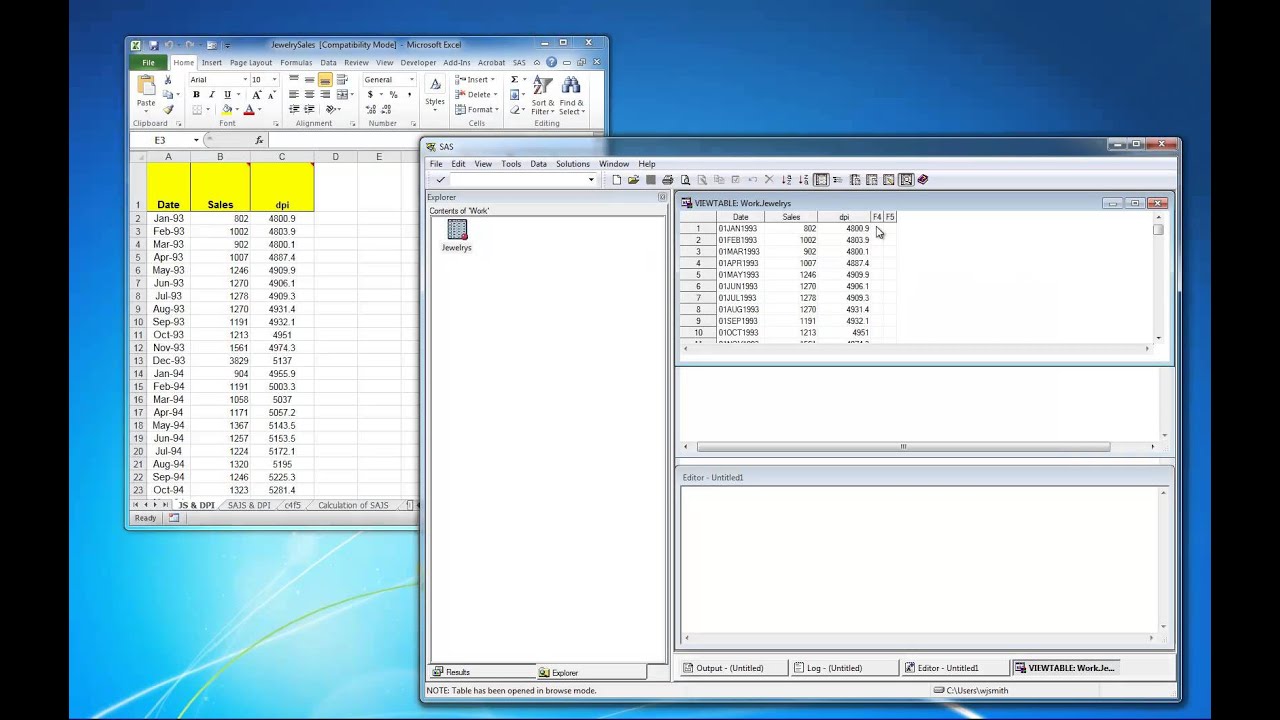Open Find & Select in Excel

[571, 95]
